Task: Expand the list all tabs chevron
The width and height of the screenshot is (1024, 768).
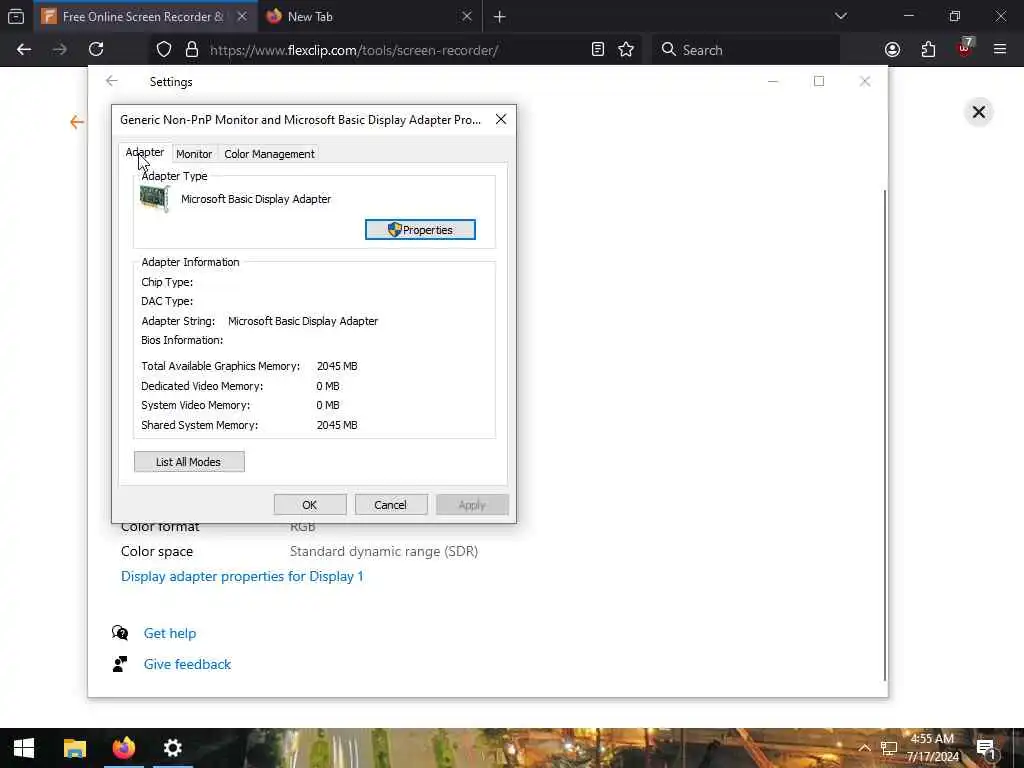Action: (x=840, y=16)
